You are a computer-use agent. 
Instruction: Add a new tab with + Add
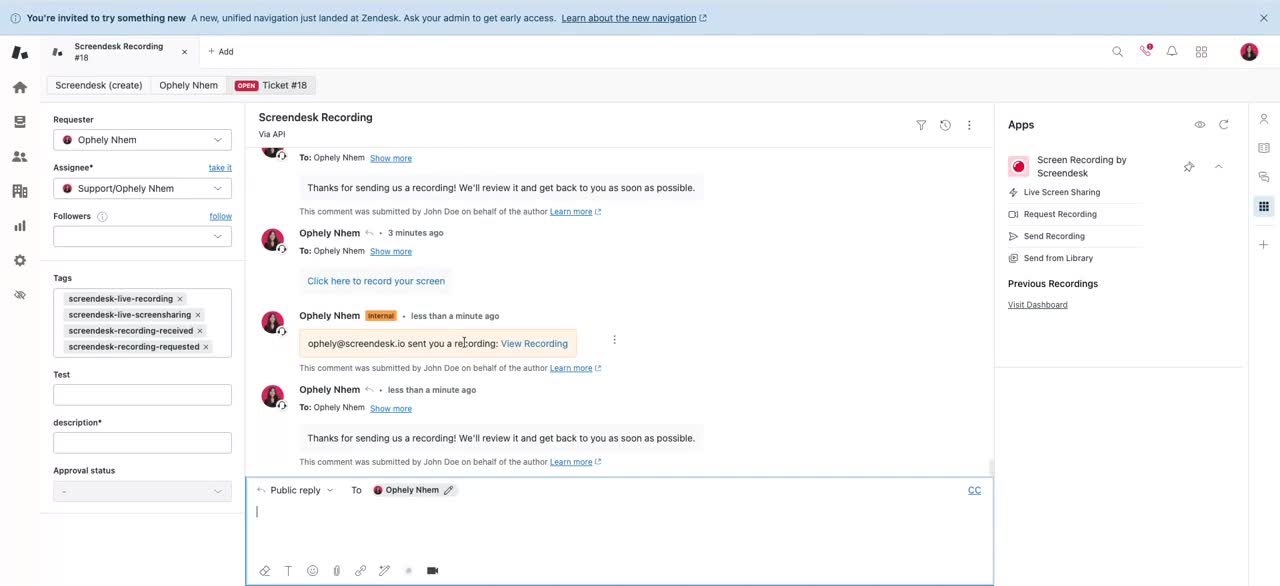click(221, 52)
